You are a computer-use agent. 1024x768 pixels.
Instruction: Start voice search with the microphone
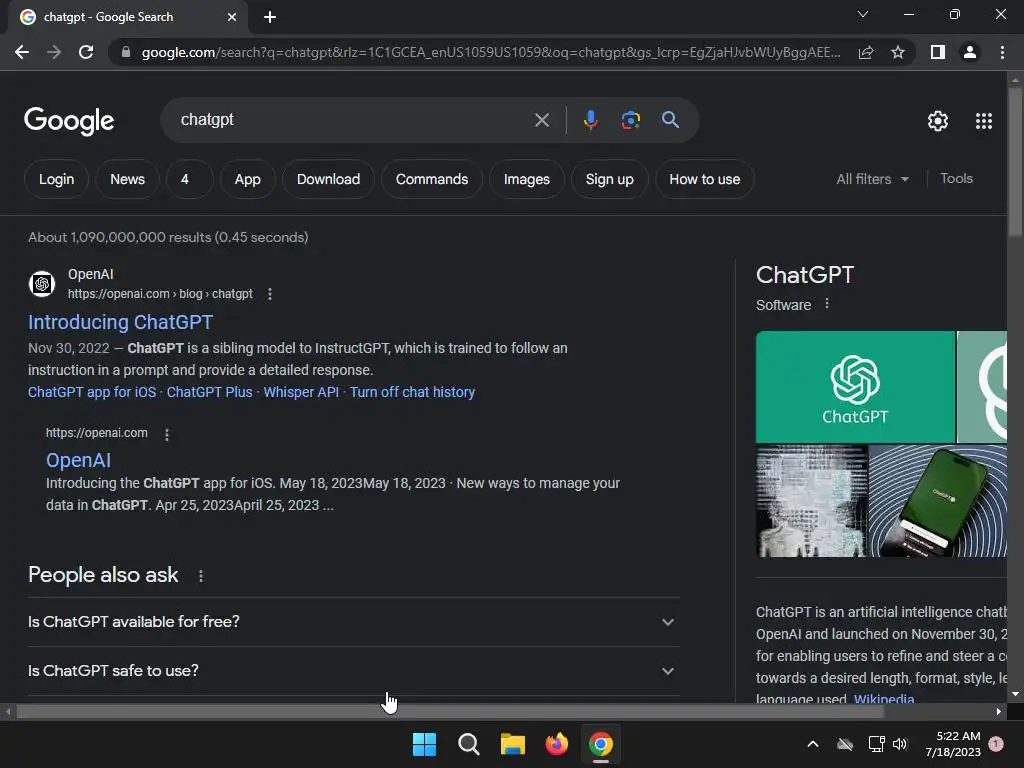click(591, 120)
